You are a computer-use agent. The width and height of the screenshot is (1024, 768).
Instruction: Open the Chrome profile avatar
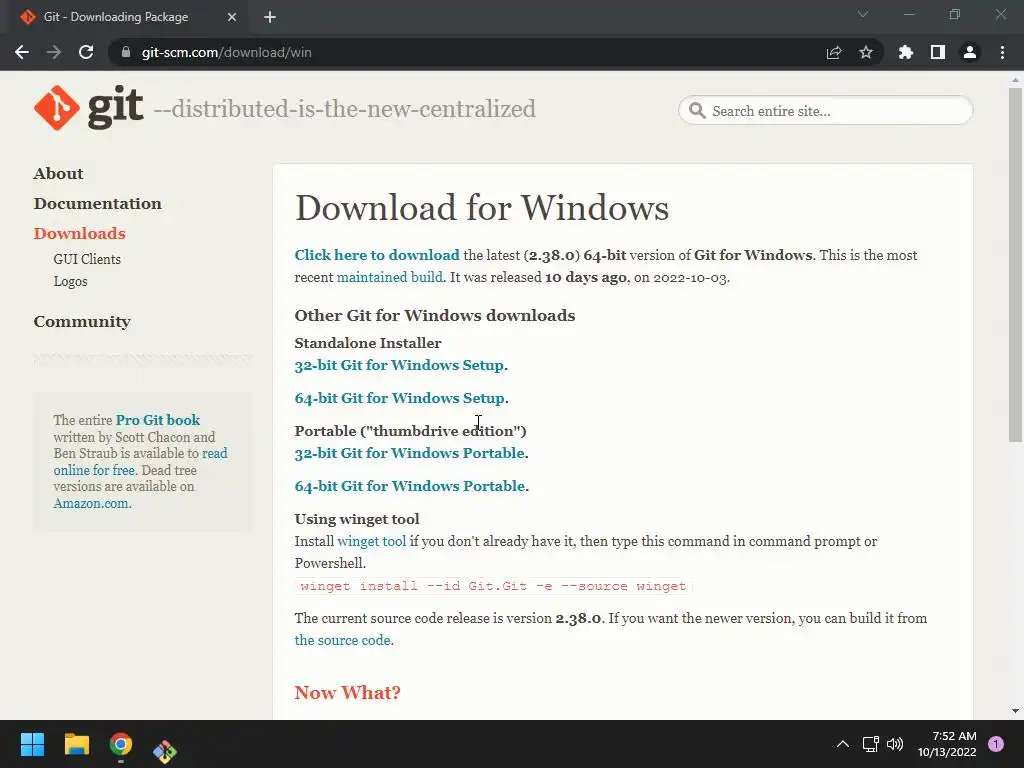970,52
